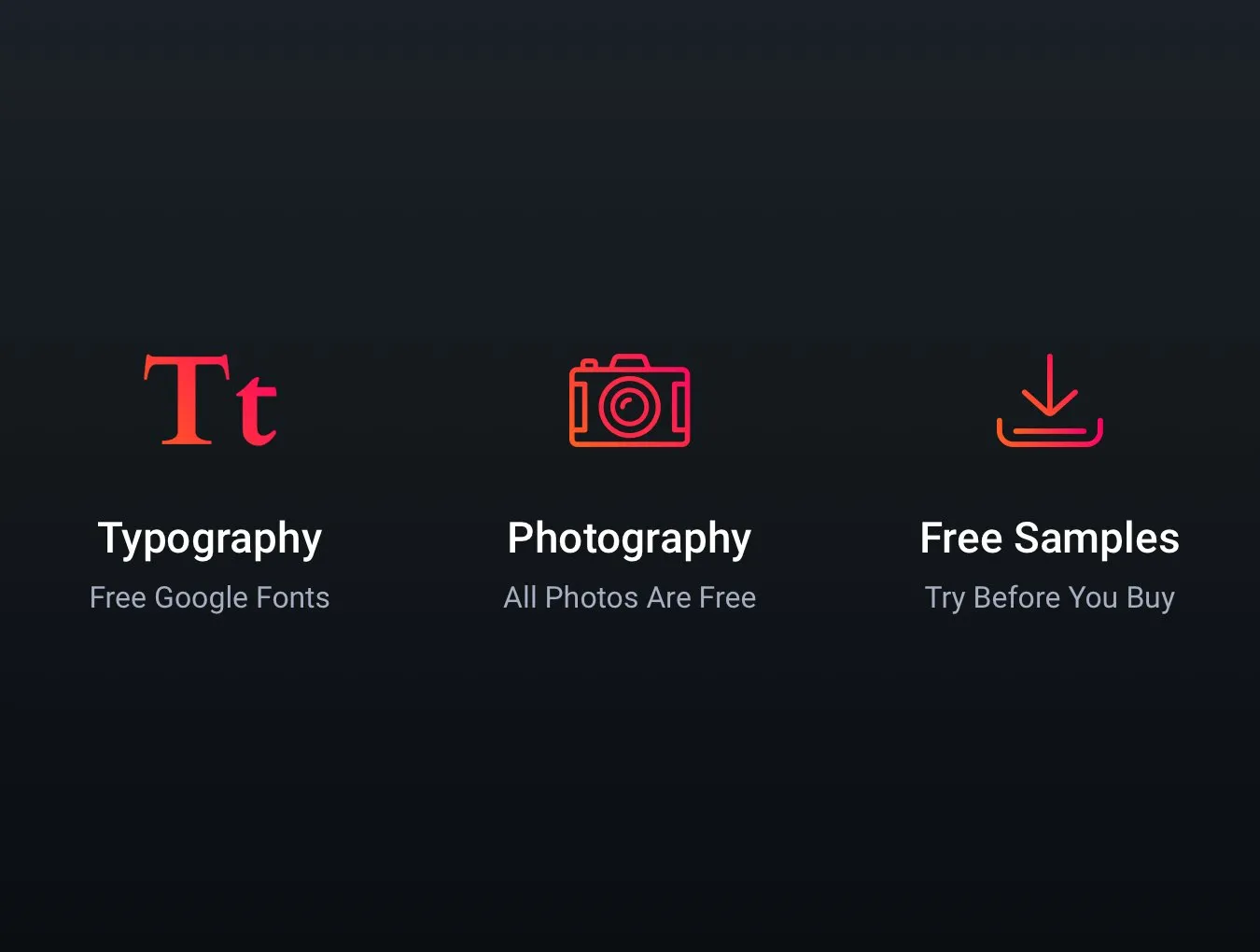Select the gradient camera icon
This screenshot has width=1260, height=952.
coord(630,400)
